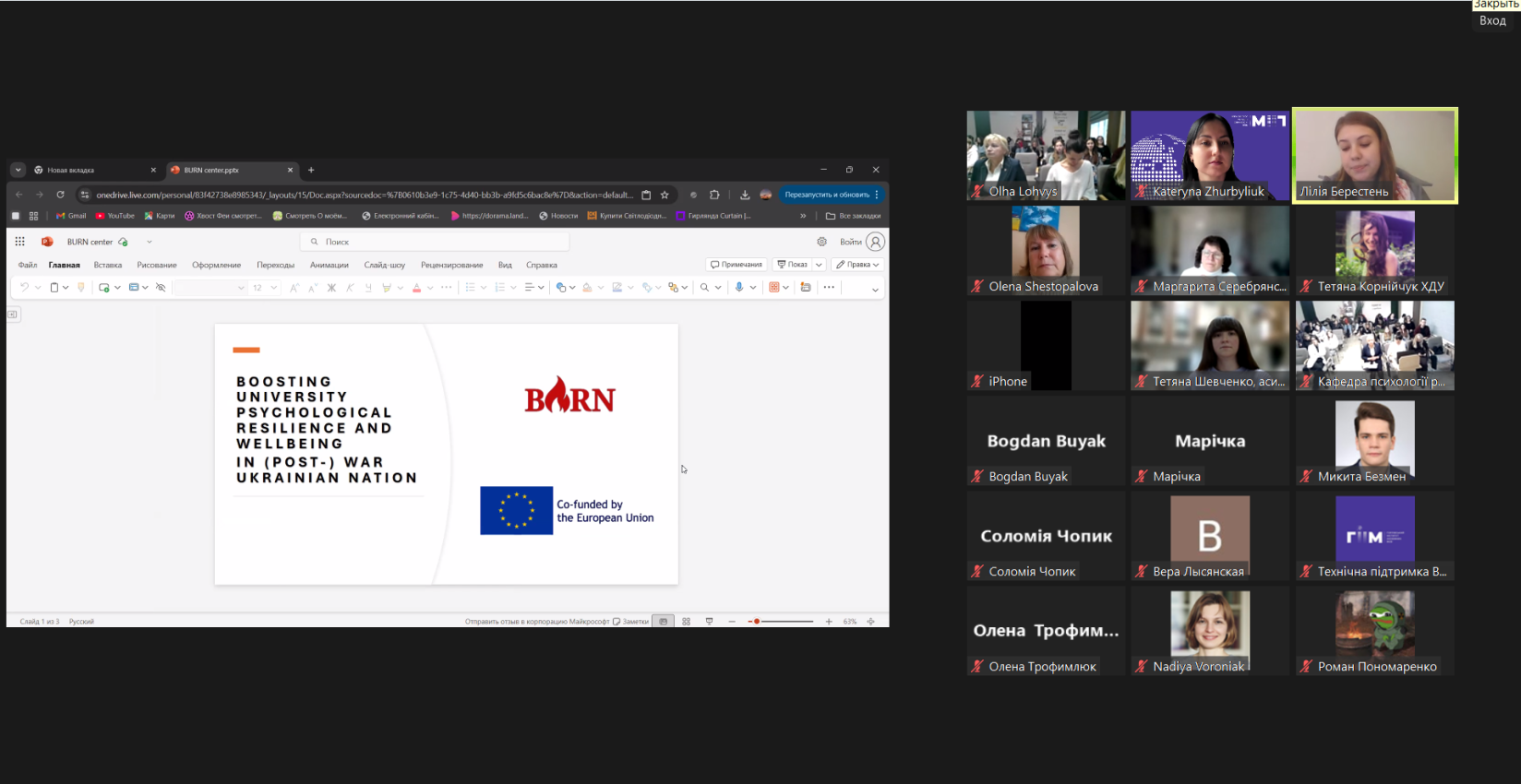Start slideshow from status bar icon

709,622
